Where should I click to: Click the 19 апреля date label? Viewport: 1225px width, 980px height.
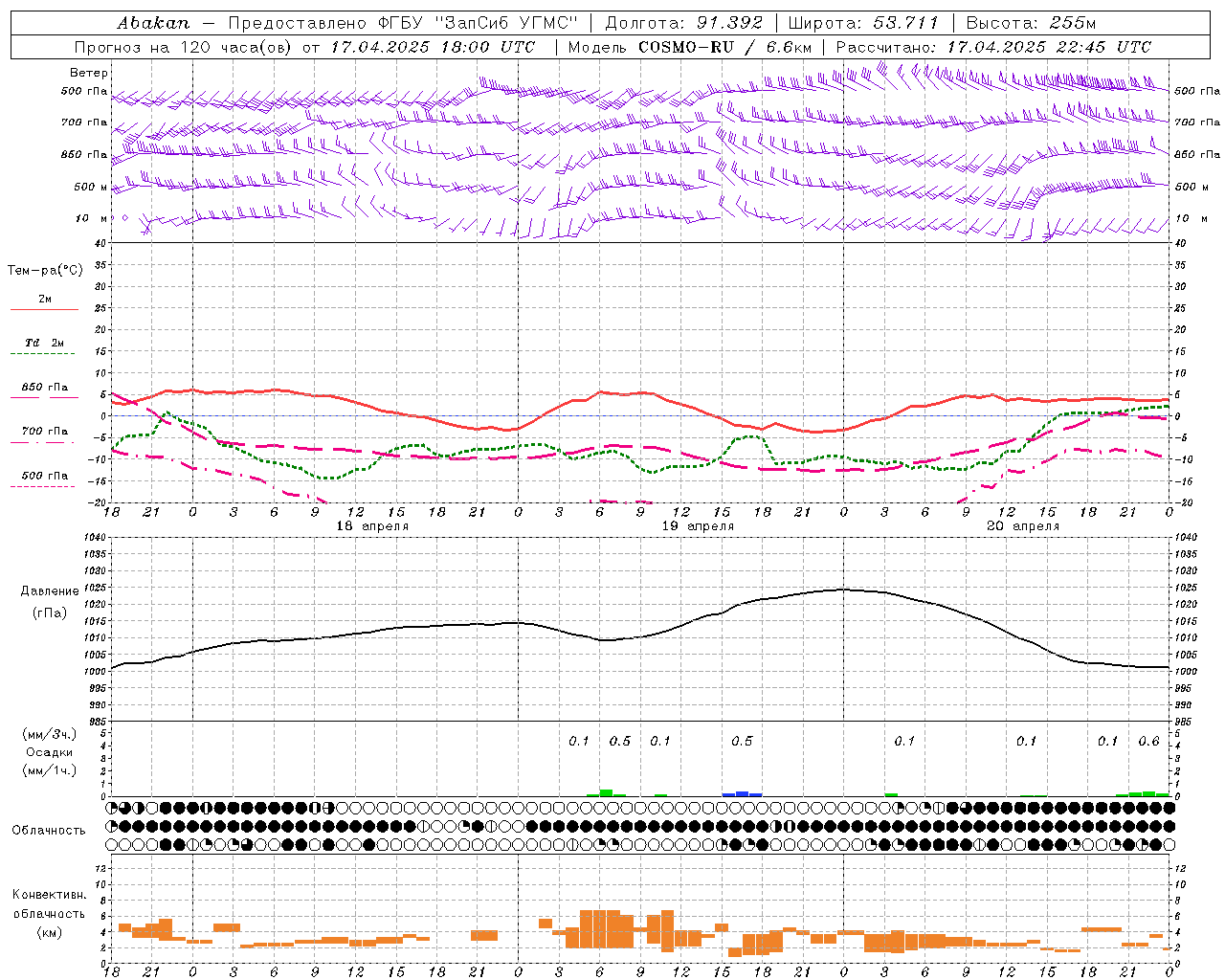click(x=699, y=526)
